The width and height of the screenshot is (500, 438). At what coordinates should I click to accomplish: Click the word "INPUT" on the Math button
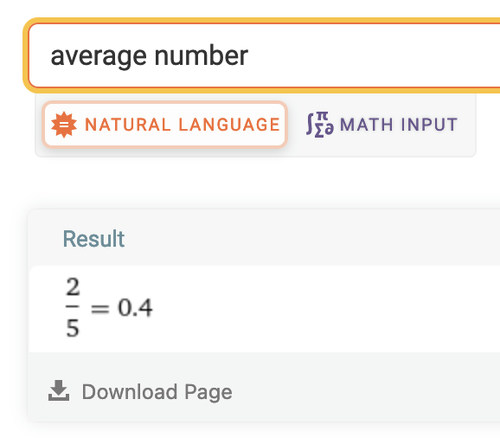tap(429, 125)
